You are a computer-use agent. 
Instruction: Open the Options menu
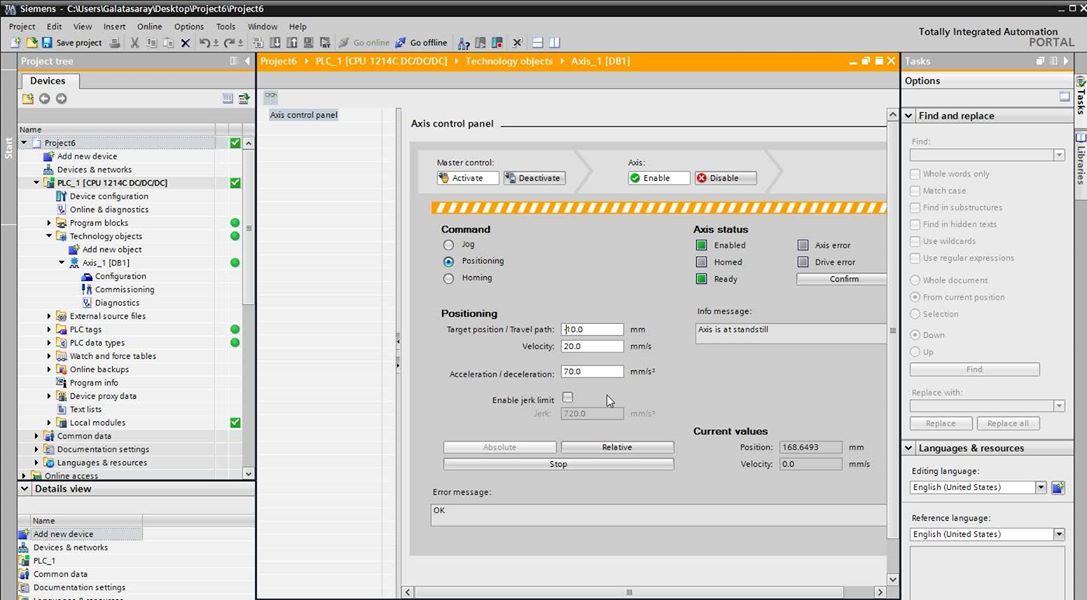pyautogui.click(x=189, y=26)
